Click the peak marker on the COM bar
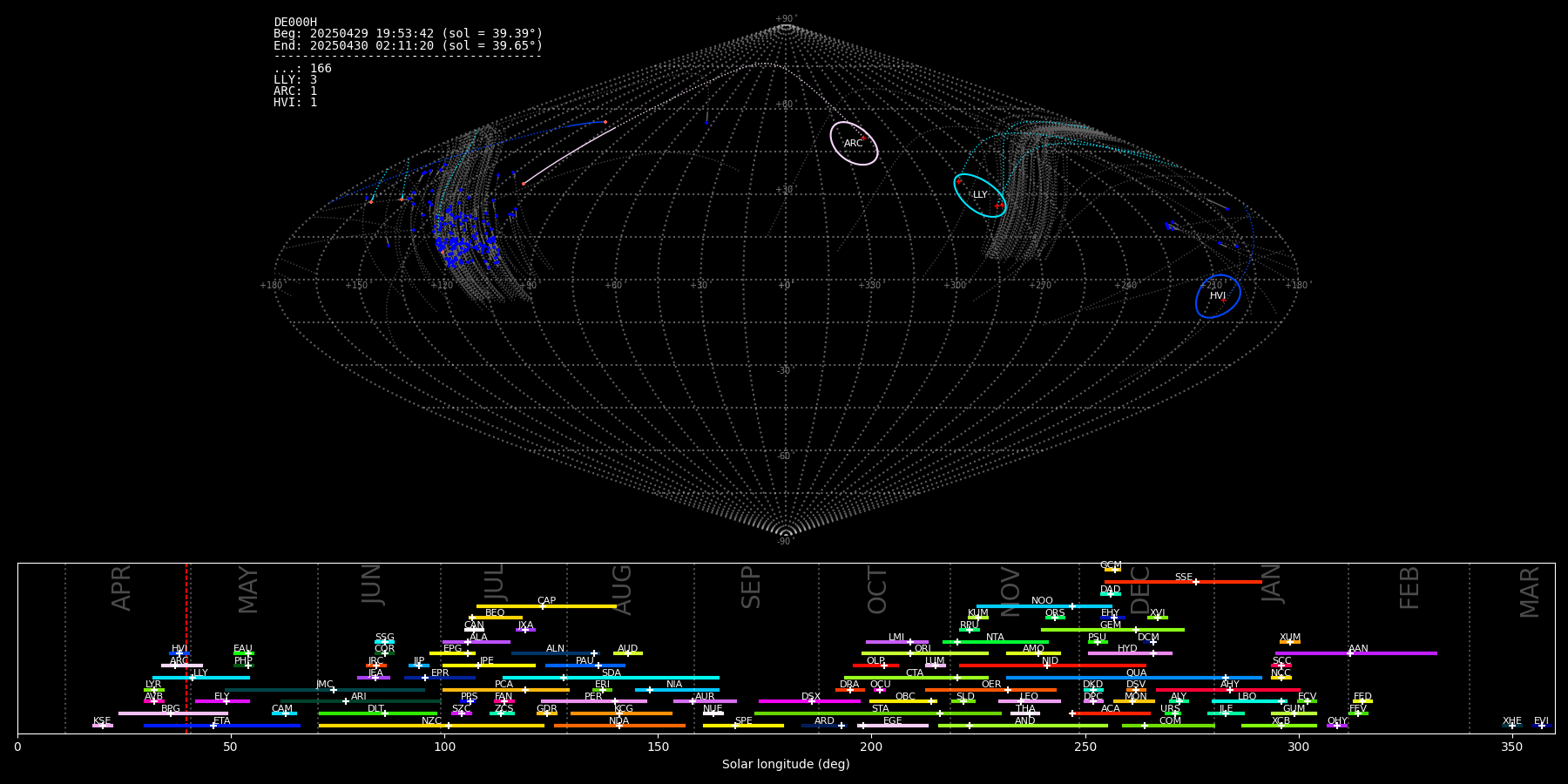The image size is (1568, 784). coord(1145,726)
